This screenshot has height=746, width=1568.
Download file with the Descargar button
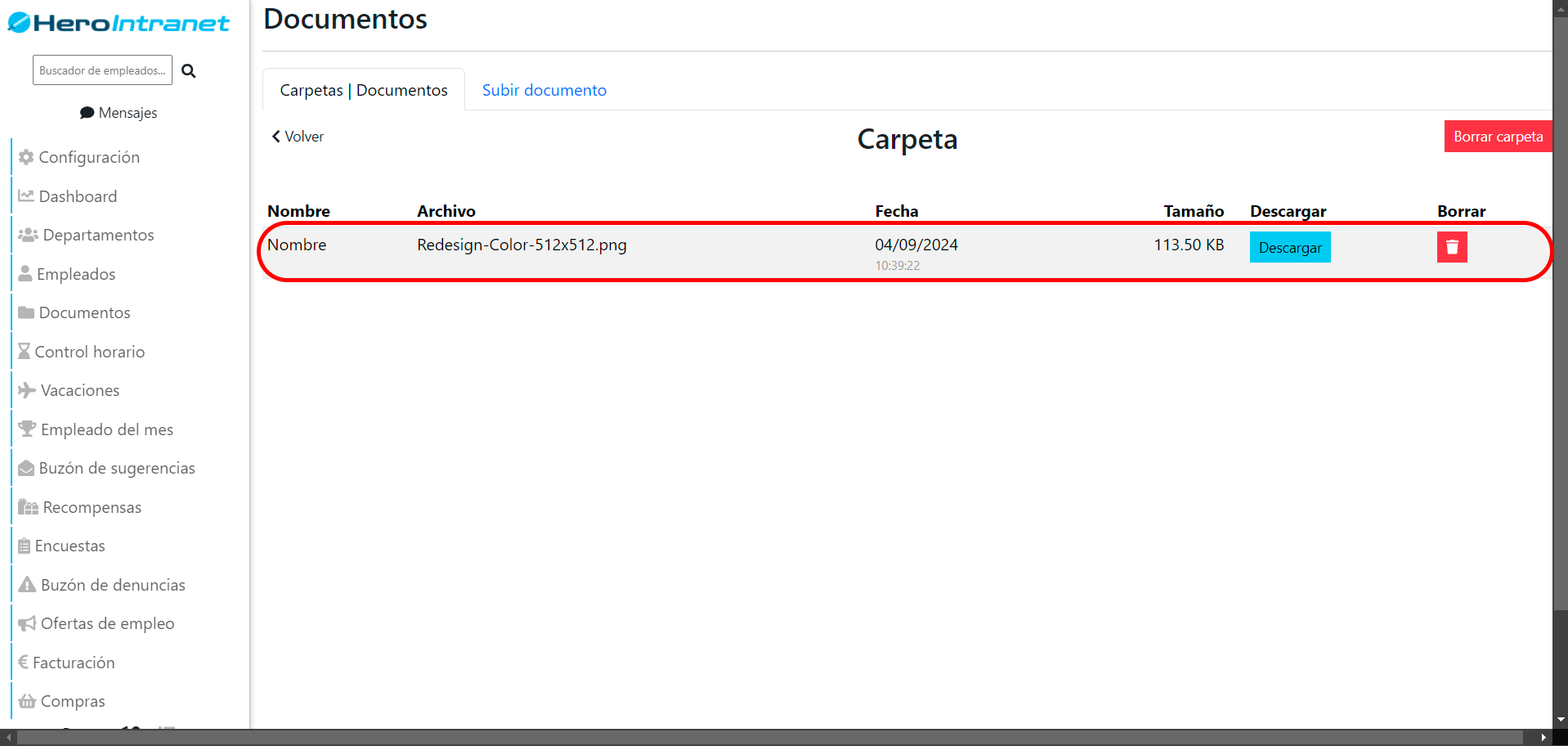click(1290, 247)
